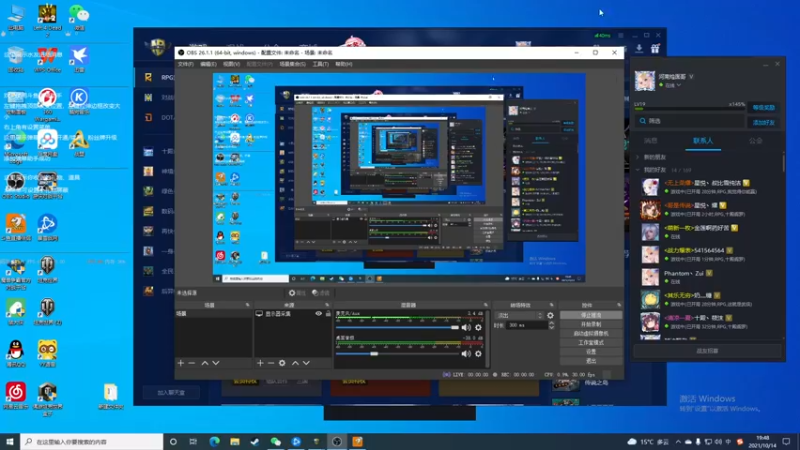Click Exit button in OBS Controls
This screenshot has height=450, width=800.
coord(591,361)
